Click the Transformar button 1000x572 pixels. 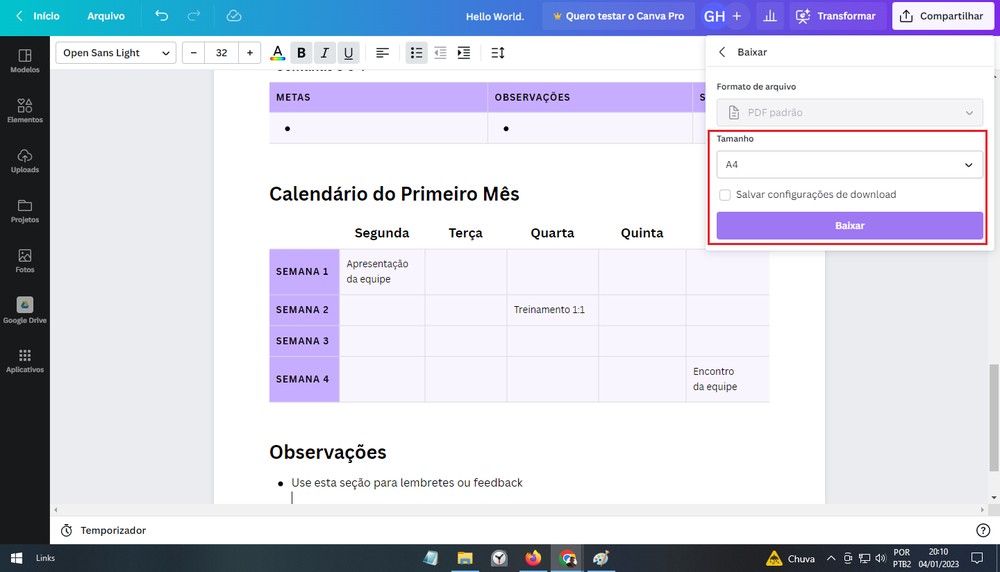point(835,16)
